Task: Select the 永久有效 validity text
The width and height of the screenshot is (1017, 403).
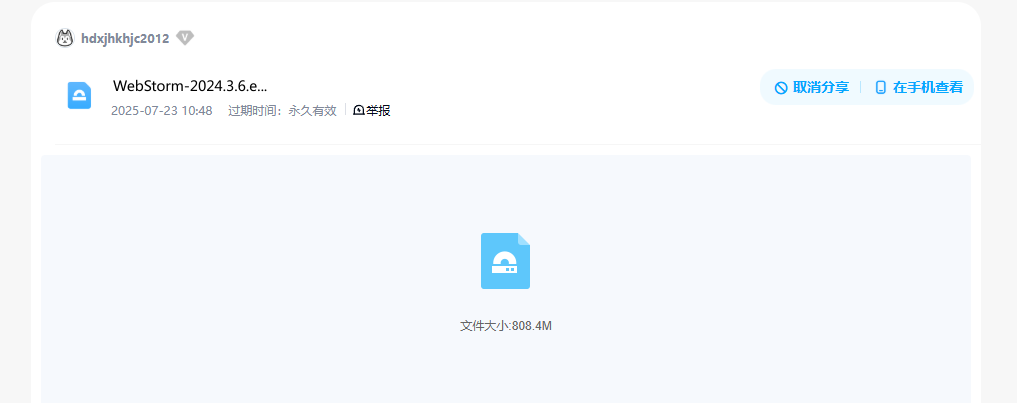Action: pyautogui.click(x=313, y=111)
